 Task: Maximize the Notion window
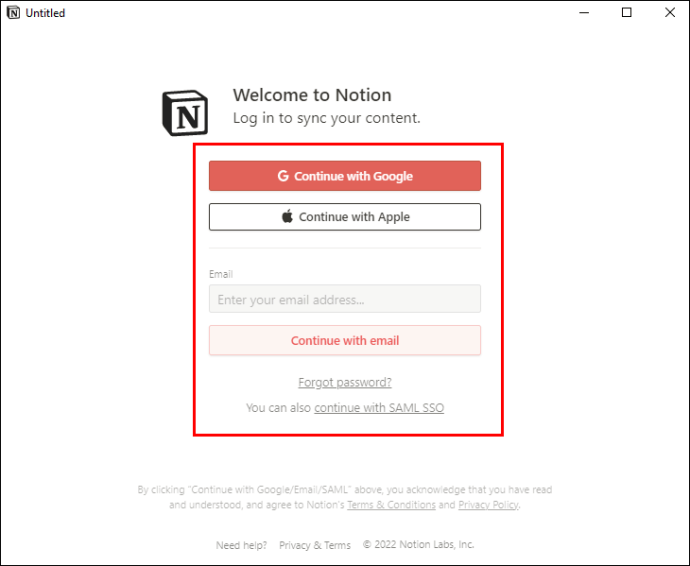(627, 13)
